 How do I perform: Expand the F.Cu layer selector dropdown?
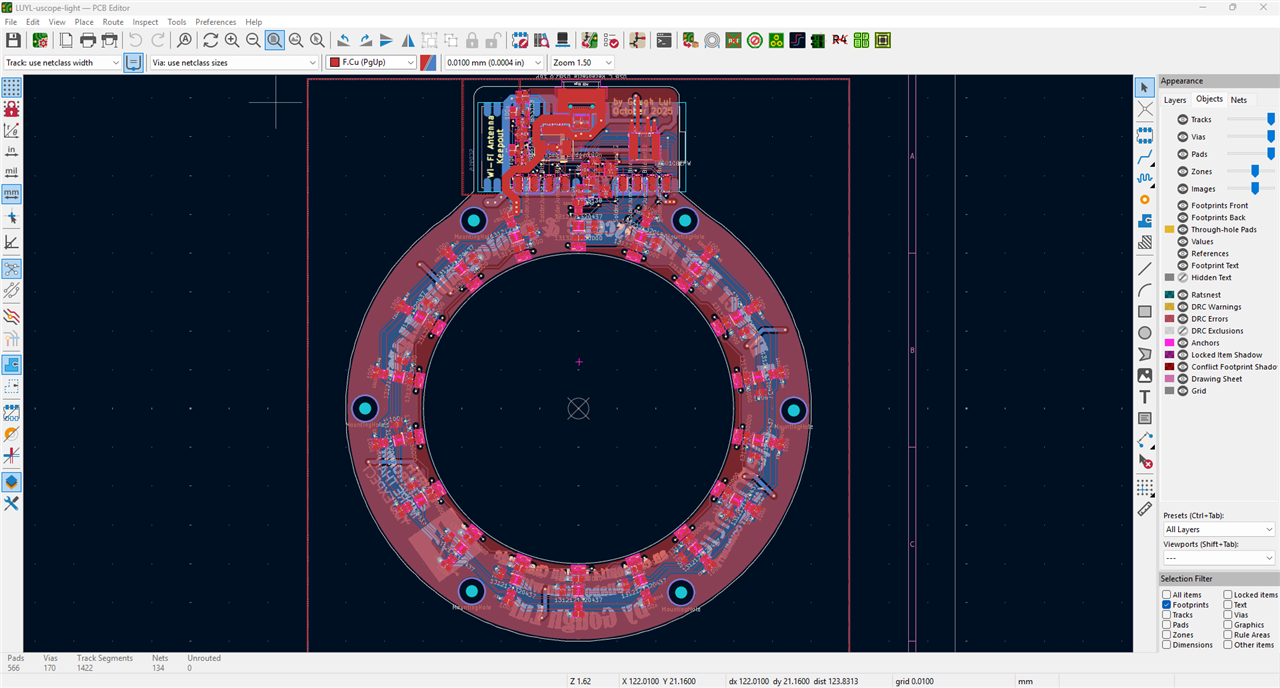(372, 62)
